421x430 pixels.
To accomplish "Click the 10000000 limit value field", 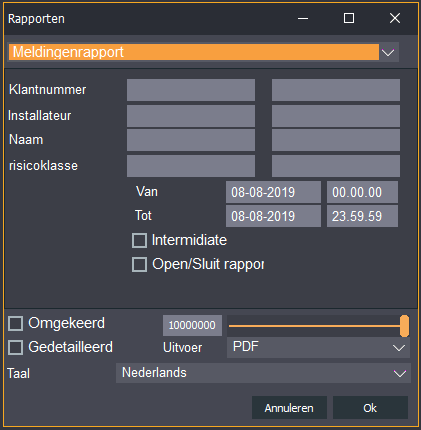I will [192, 325].
